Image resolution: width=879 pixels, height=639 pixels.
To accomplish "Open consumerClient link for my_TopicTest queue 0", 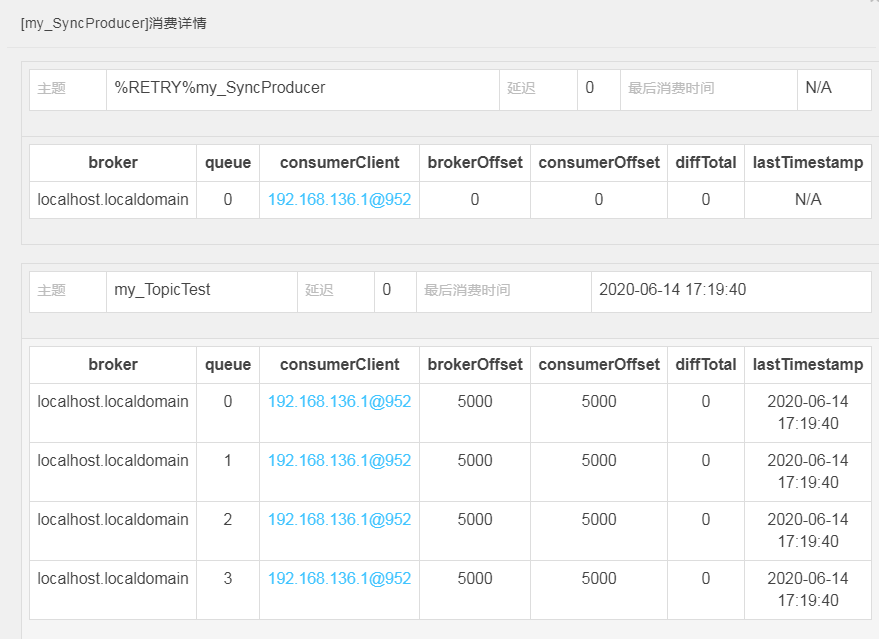I will pyautogui.click(x=339, y=401).
